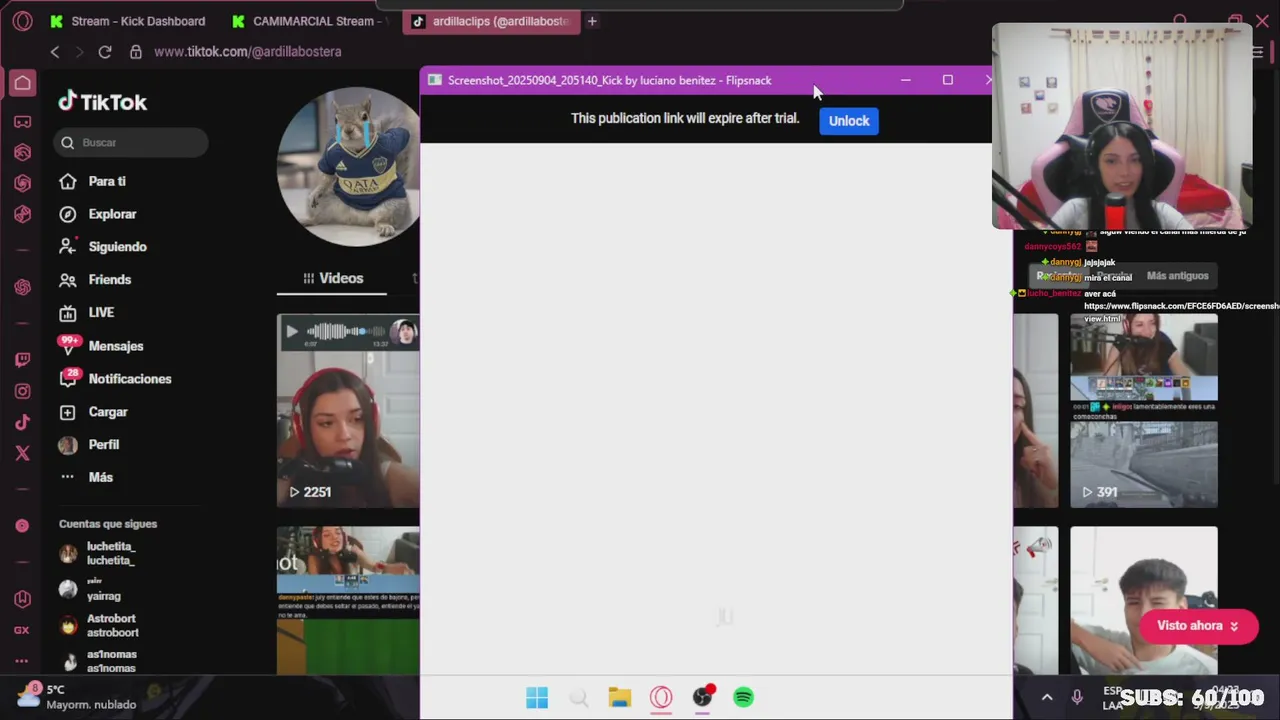Open the sidebar three-dots more options
1280x720 pixels.
click(x=22, y=661)
